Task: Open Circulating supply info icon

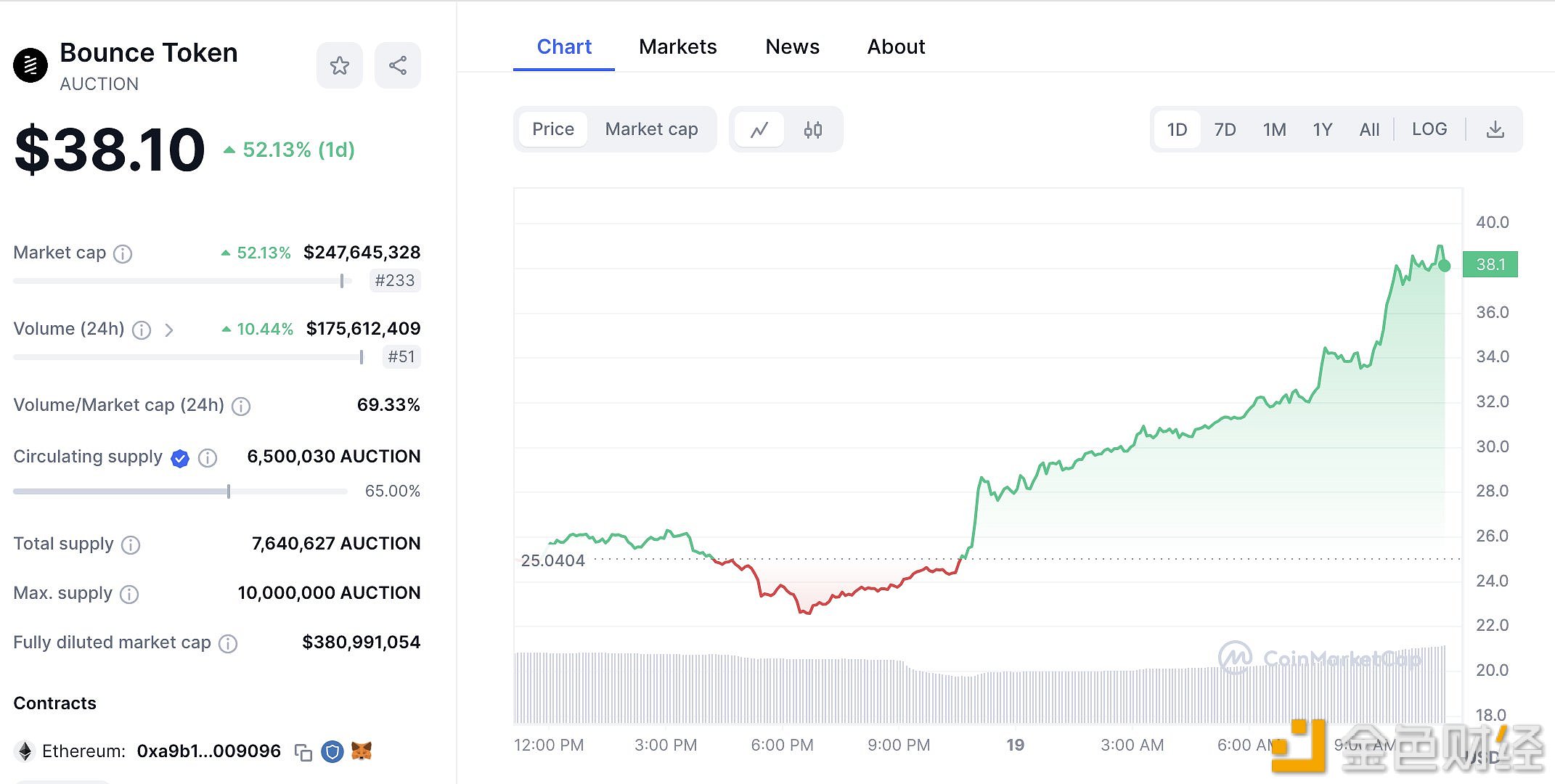Action: click(208, 457)
